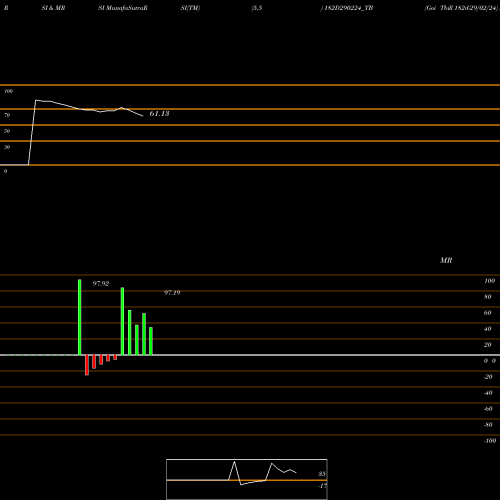This screenshot has height=500, width=500.
Task: Click the -100 label on MR axis
Action: pyautogui.click(x=490, y=441)
